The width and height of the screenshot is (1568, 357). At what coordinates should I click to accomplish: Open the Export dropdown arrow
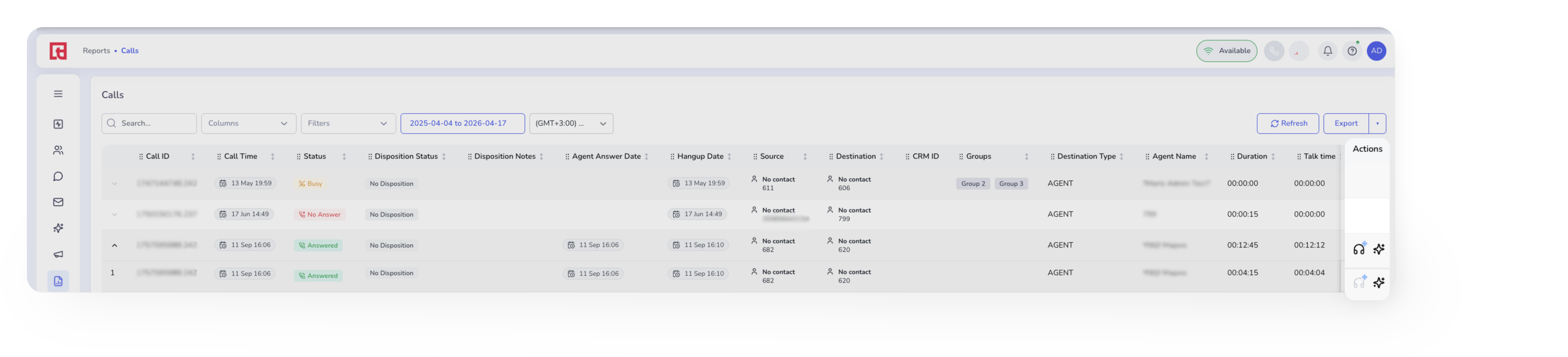tap(1377, 124)
